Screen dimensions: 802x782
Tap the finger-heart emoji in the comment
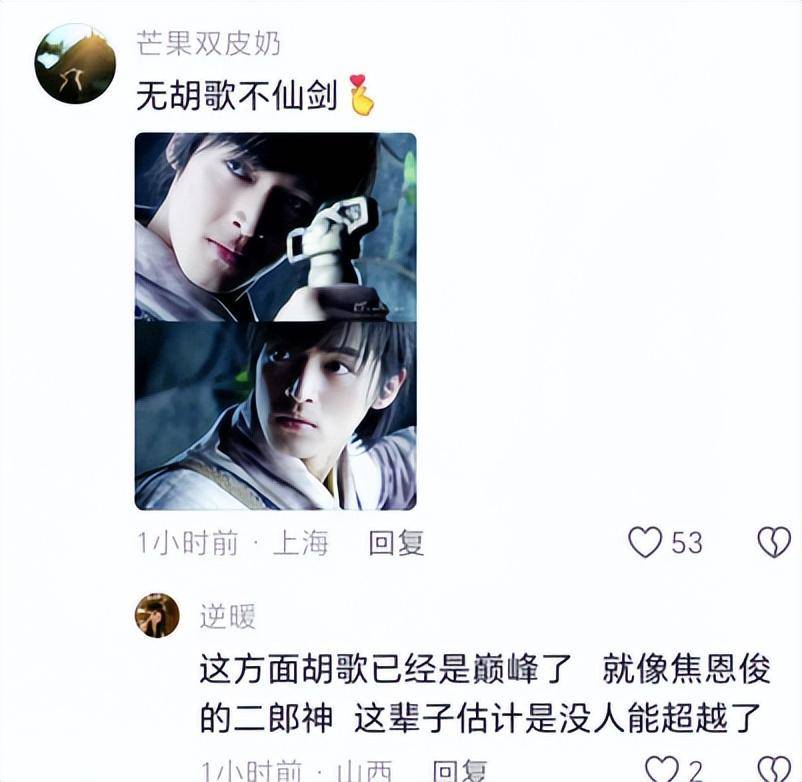point(361,95)
